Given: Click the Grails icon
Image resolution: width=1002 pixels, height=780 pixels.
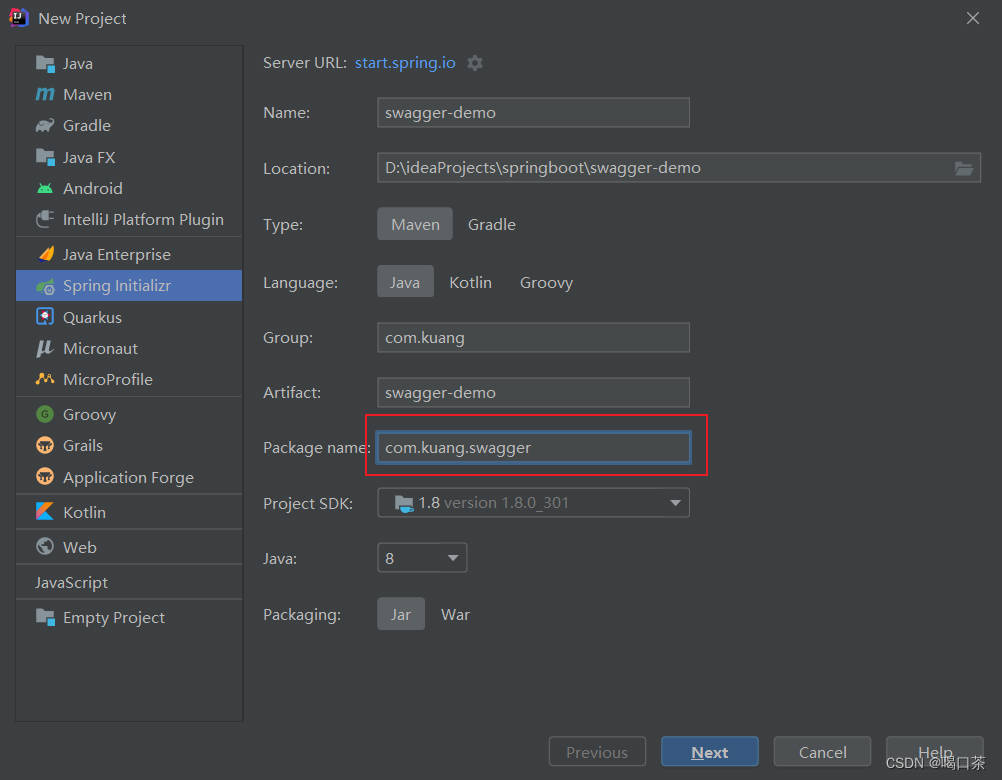Looking at the screenshot, I should point(45,445).
